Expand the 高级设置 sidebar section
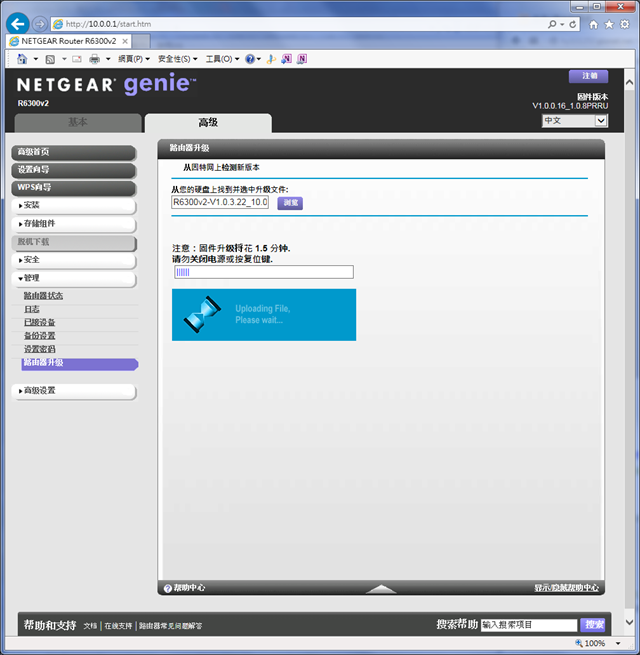This screenshot has width=640, height=655. tap(74, 391)
